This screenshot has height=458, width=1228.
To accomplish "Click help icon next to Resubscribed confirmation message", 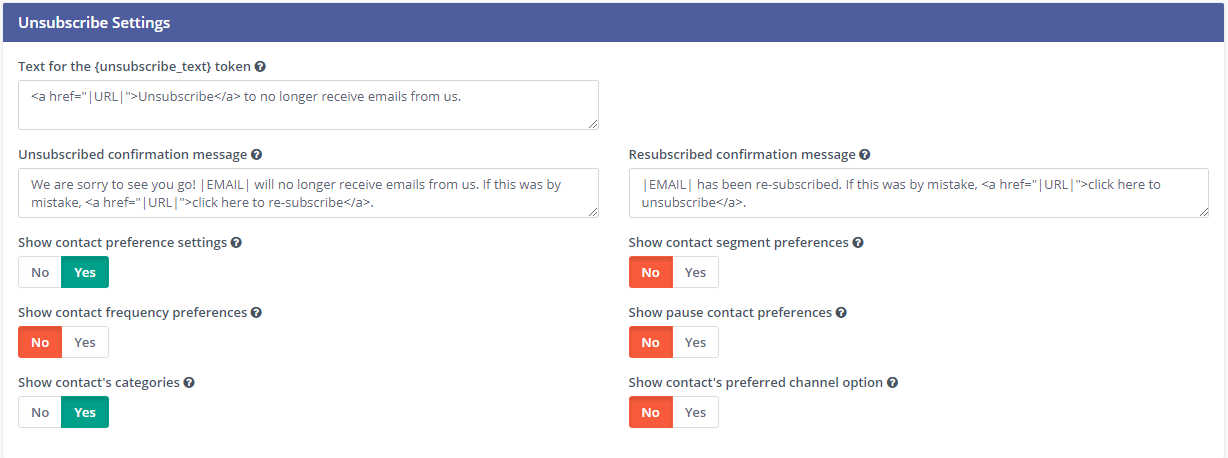I will click(864, 155).
